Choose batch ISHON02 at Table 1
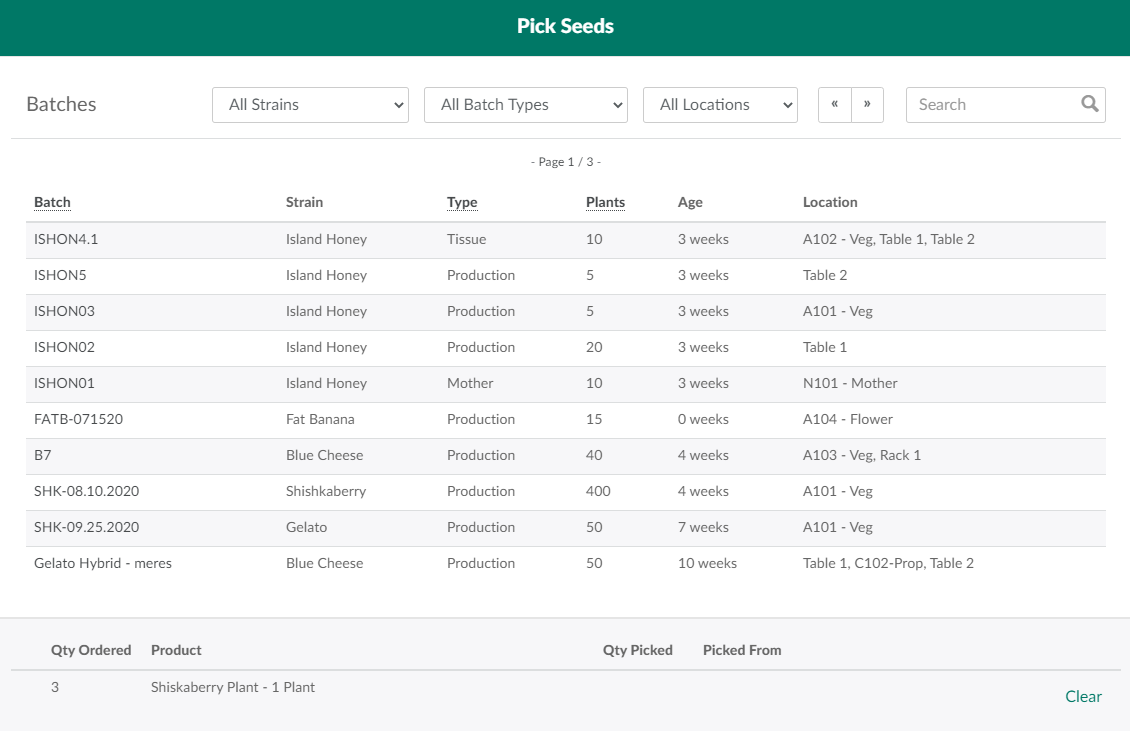Viewport: 1130px width, 731px height. pos(64,347)
